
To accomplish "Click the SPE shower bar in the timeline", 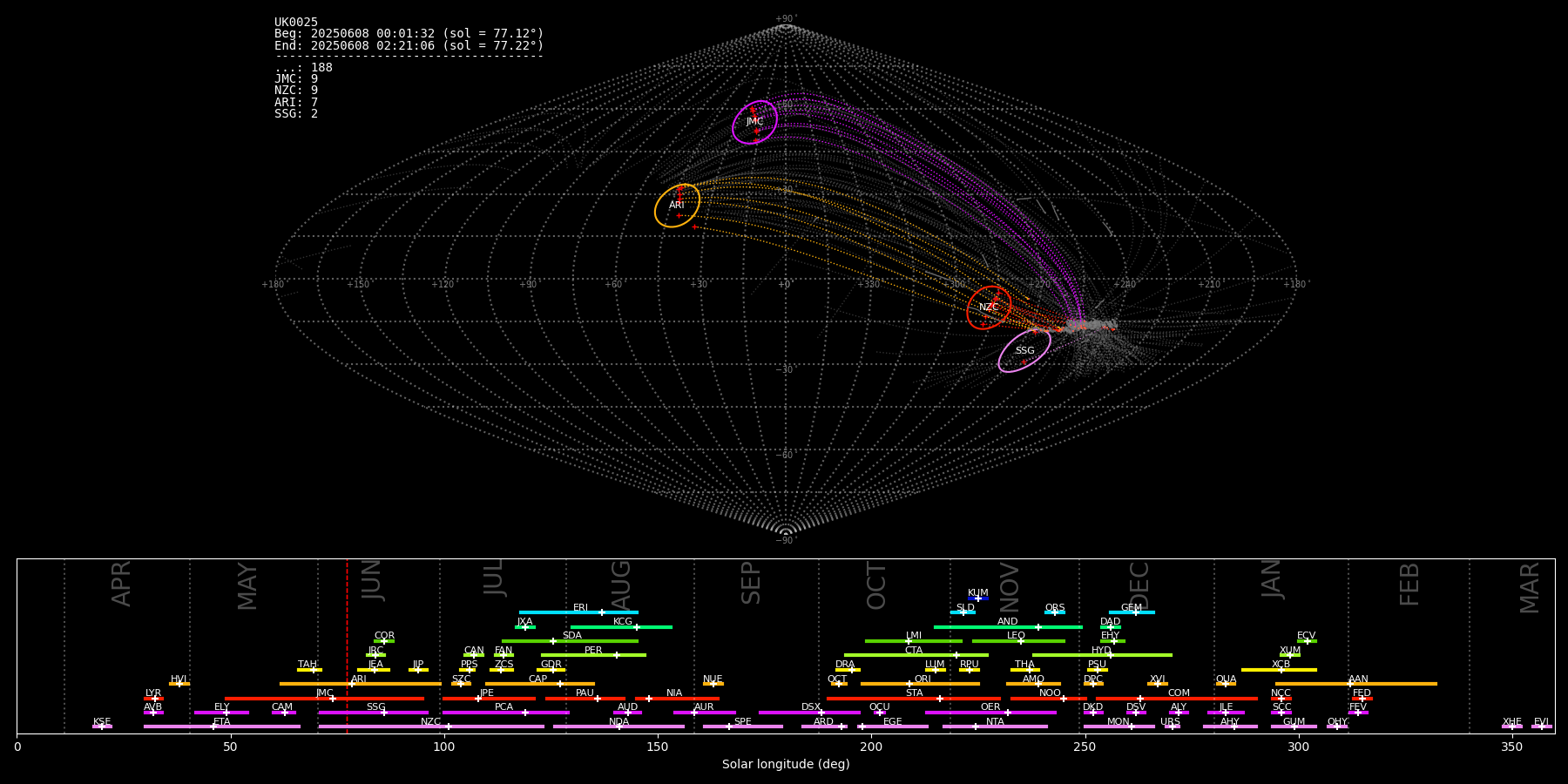I will 743,727.
